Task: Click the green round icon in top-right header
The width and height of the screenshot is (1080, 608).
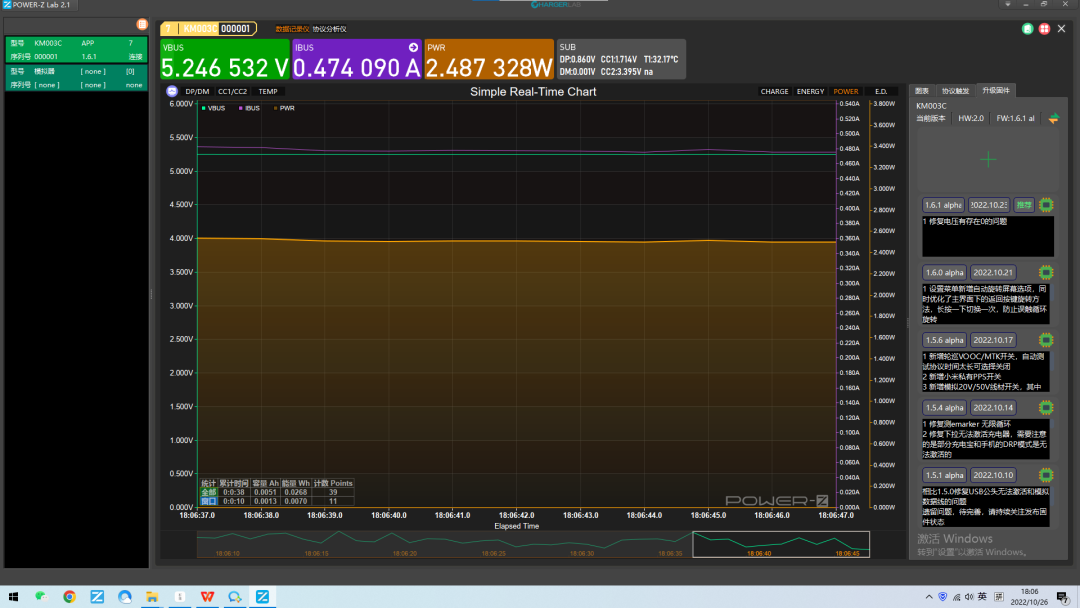Action: coord(1027,28)
